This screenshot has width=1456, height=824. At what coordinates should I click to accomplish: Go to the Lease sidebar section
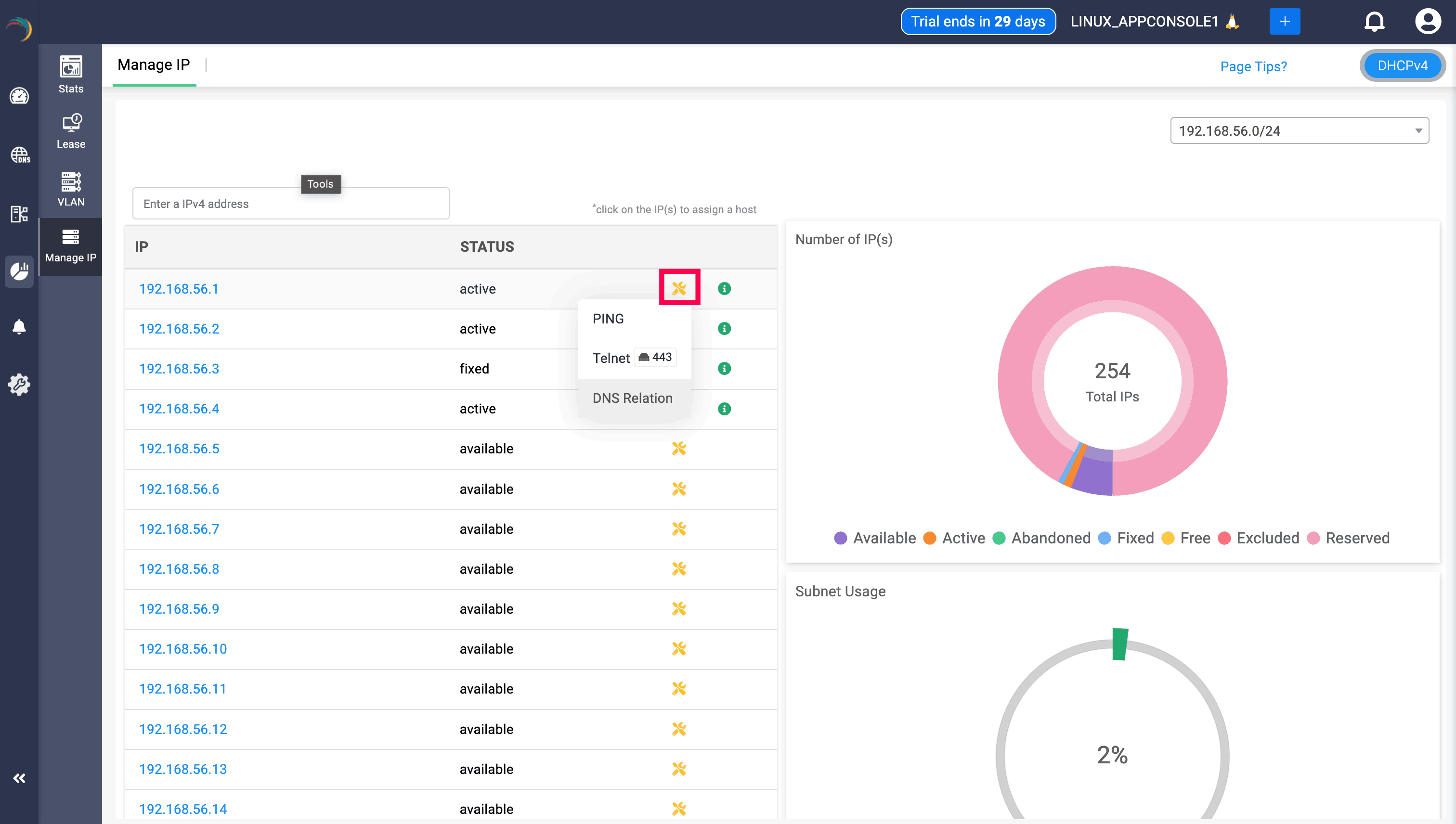tap(71, 131)
